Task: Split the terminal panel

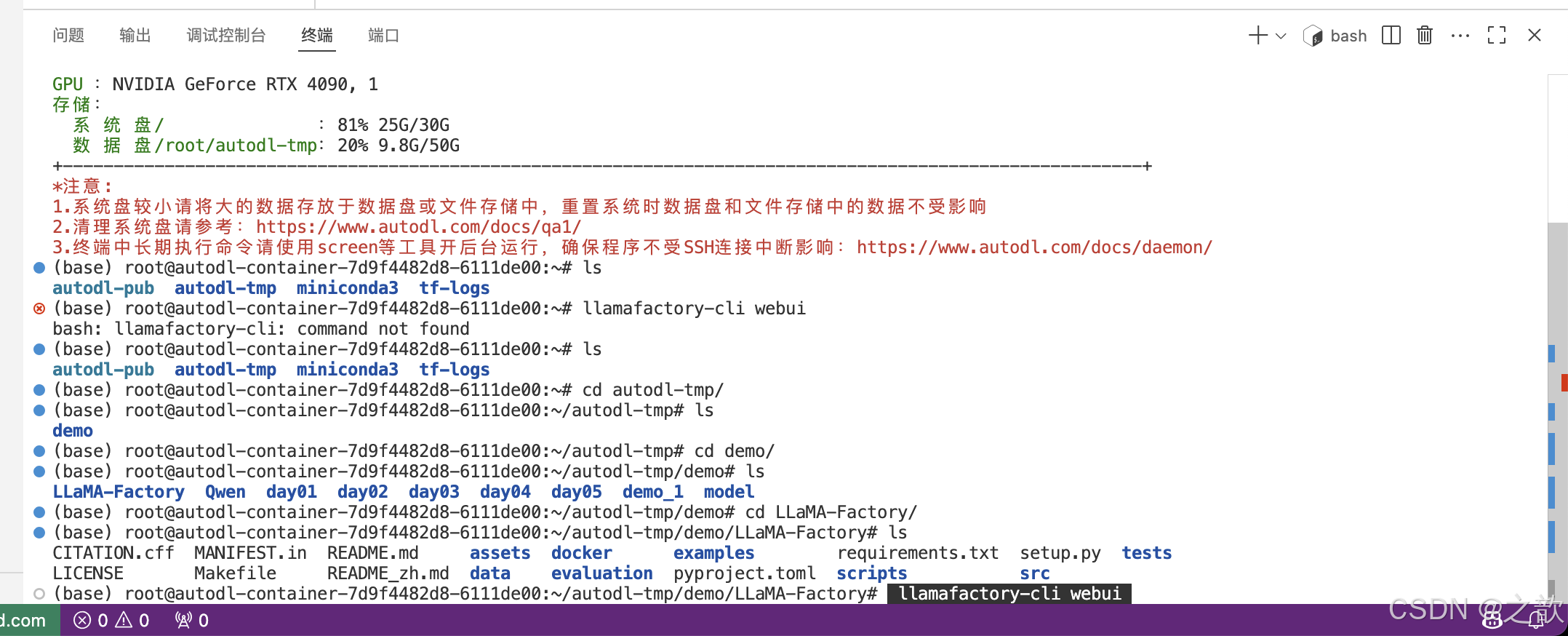Action: [x=1391, y=35]
